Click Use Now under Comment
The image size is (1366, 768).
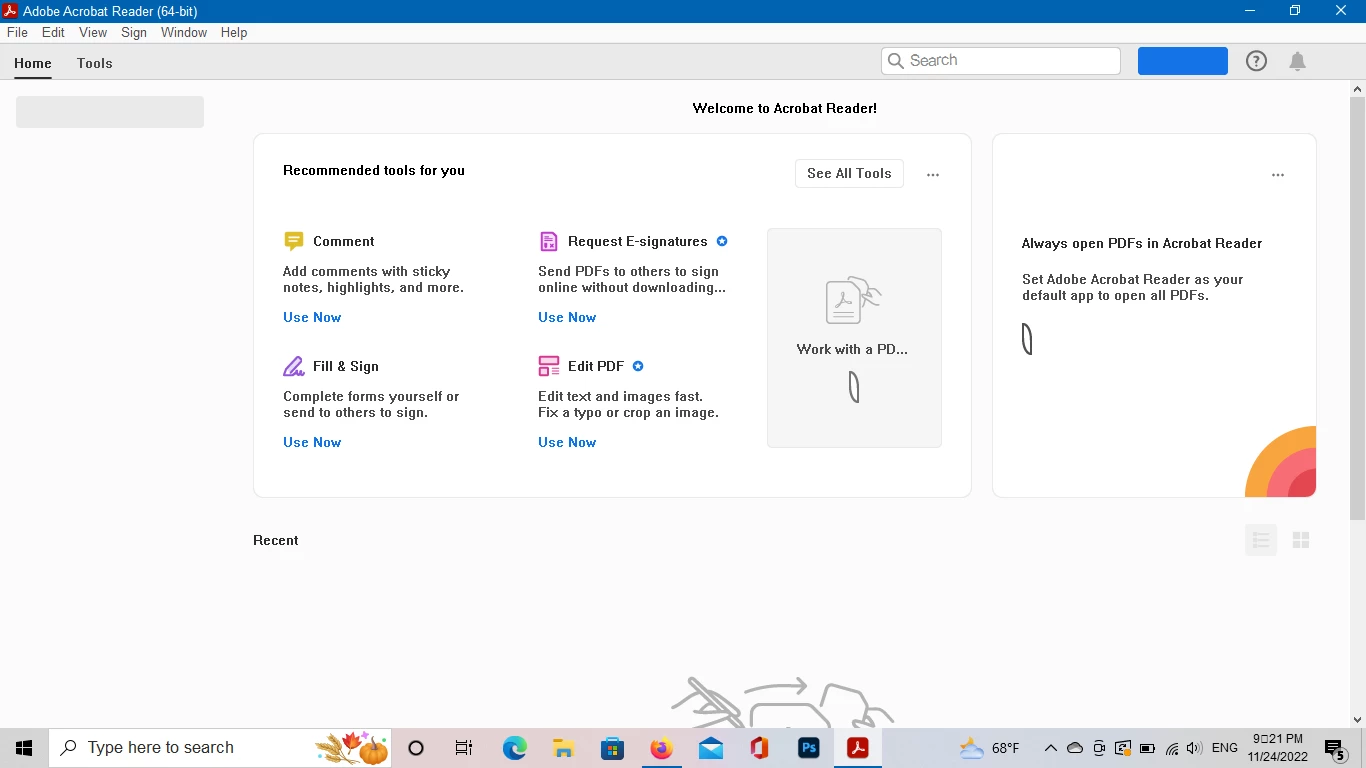[312, 317]
